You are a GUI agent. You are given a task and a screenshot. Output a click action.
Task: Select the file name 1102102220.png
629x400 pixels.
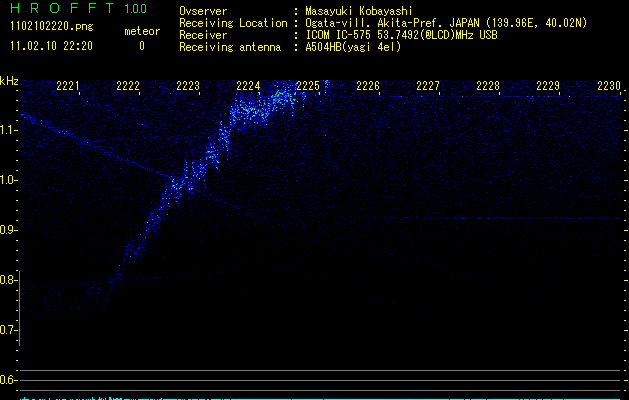tap(52, 27)
